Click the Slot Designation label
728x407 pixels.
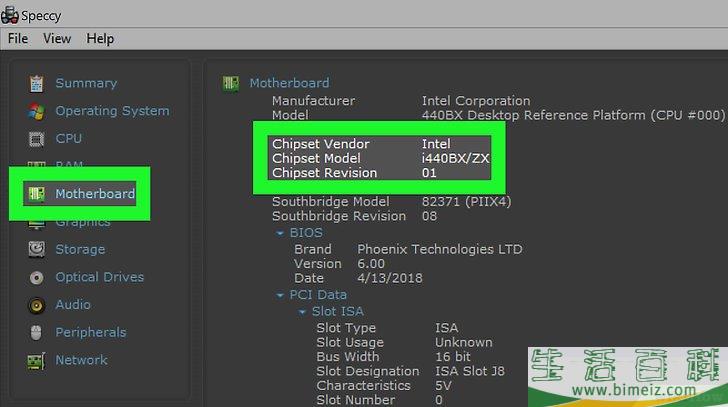coord(368,371)
